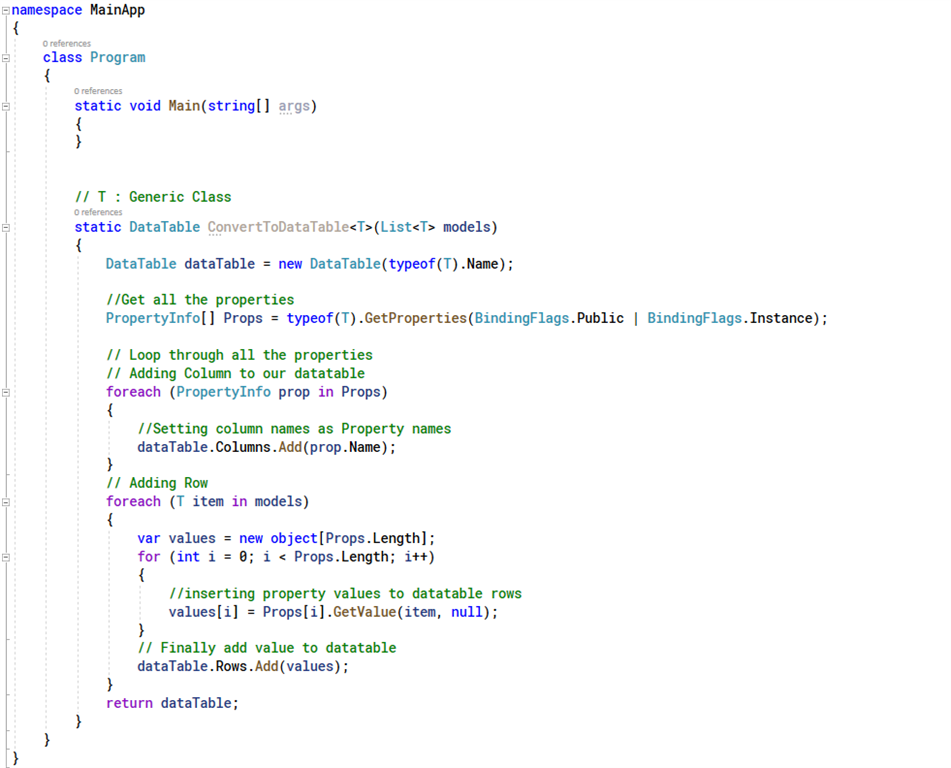Click 'dataTable.Columns.Add(prop.Name);' statement
The width and height of the screenshot is (951, 768).
click(266, 448)
